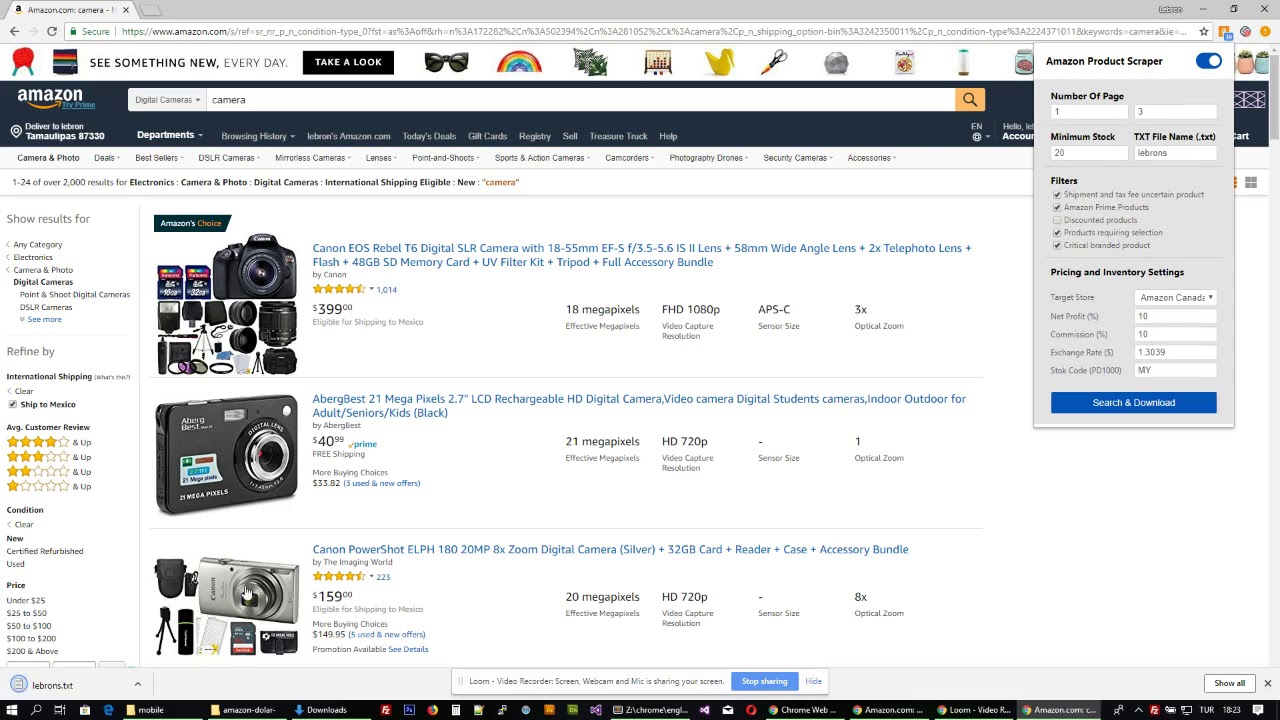Viewport: 1280px width, 720px height.
Task: Select the grid view icon above results
Action: [1251, 182]
